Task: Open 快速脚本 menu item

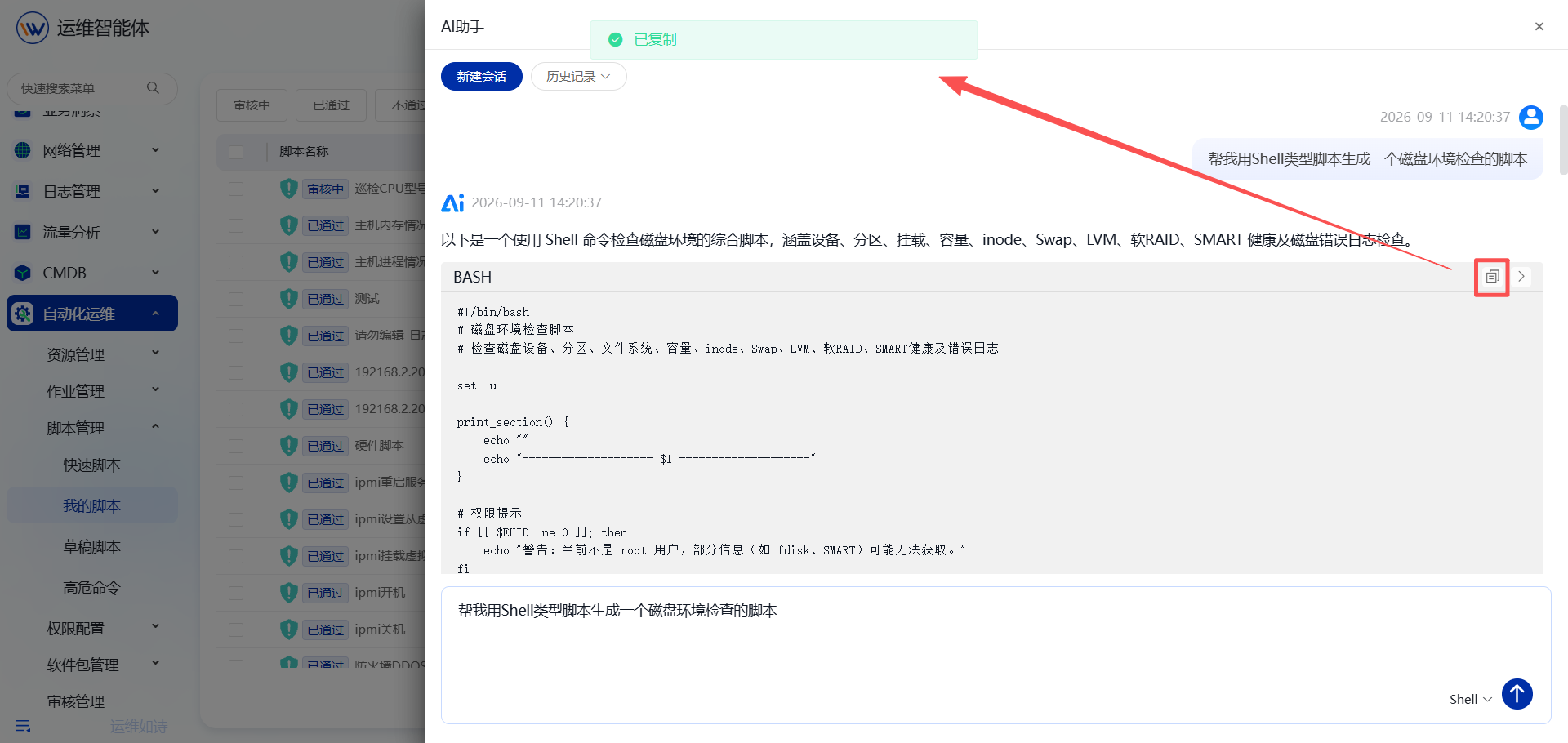Action: pyautogui.click(x=91, y=465)
